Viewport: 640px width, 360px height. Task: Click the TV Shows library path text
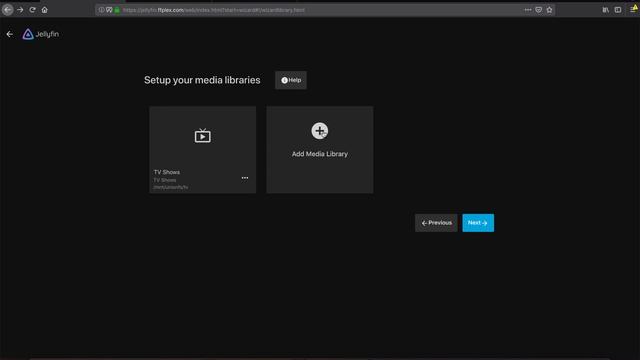[x=171, y=187]
